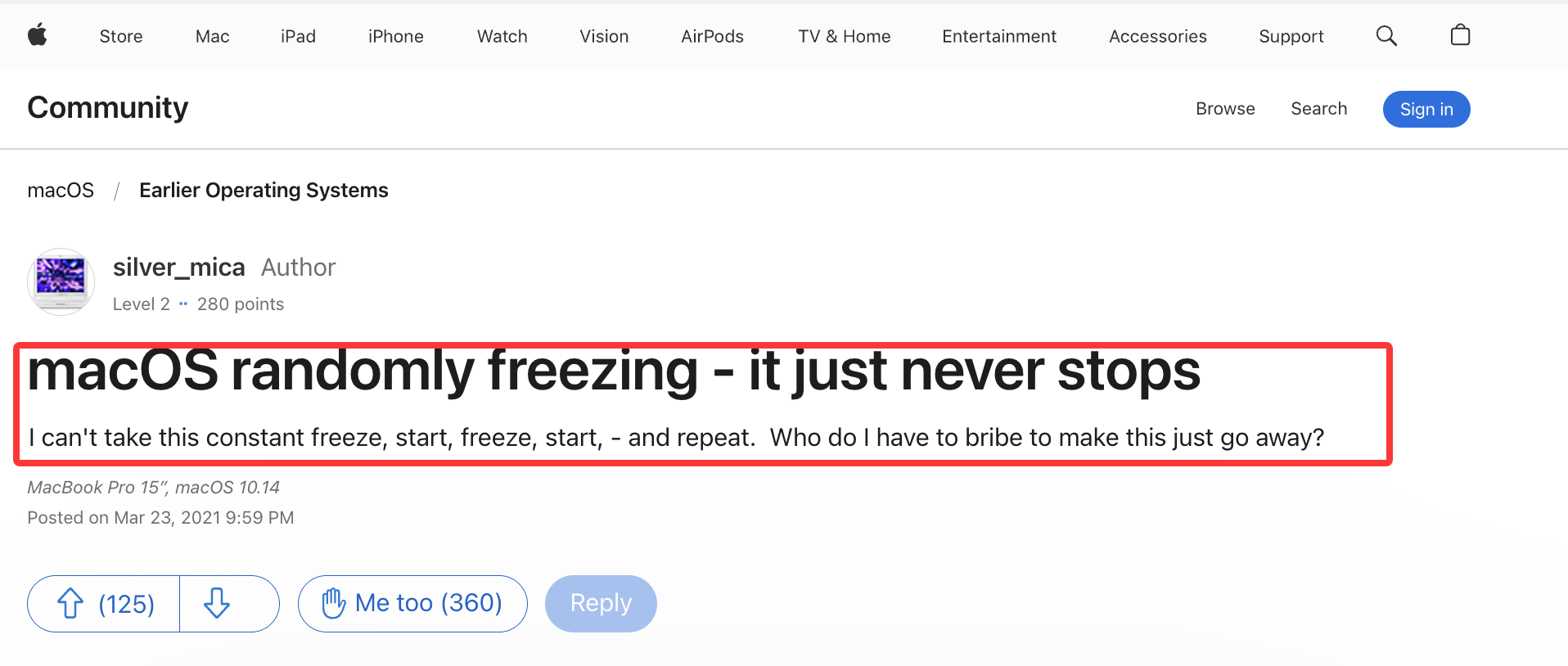The height and width of the screenshot is (666, 1568).
Task: Click the Reply button
Action: 601,604
